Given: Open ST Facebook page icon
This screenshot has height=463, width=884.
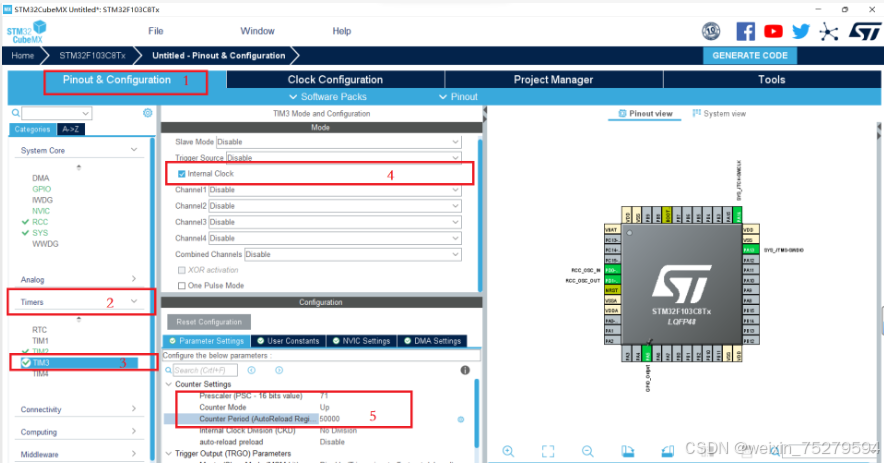Looking at the screenshot, I should (x=745, y=31).
